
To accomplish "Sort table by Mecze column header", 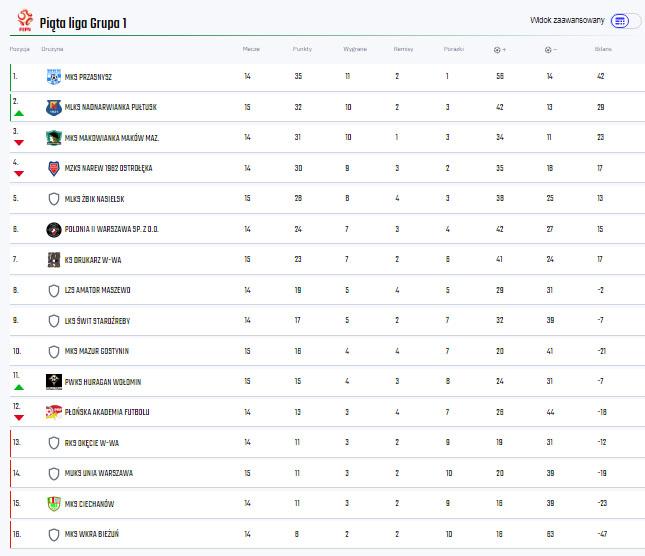I will (x=250, y=48).
